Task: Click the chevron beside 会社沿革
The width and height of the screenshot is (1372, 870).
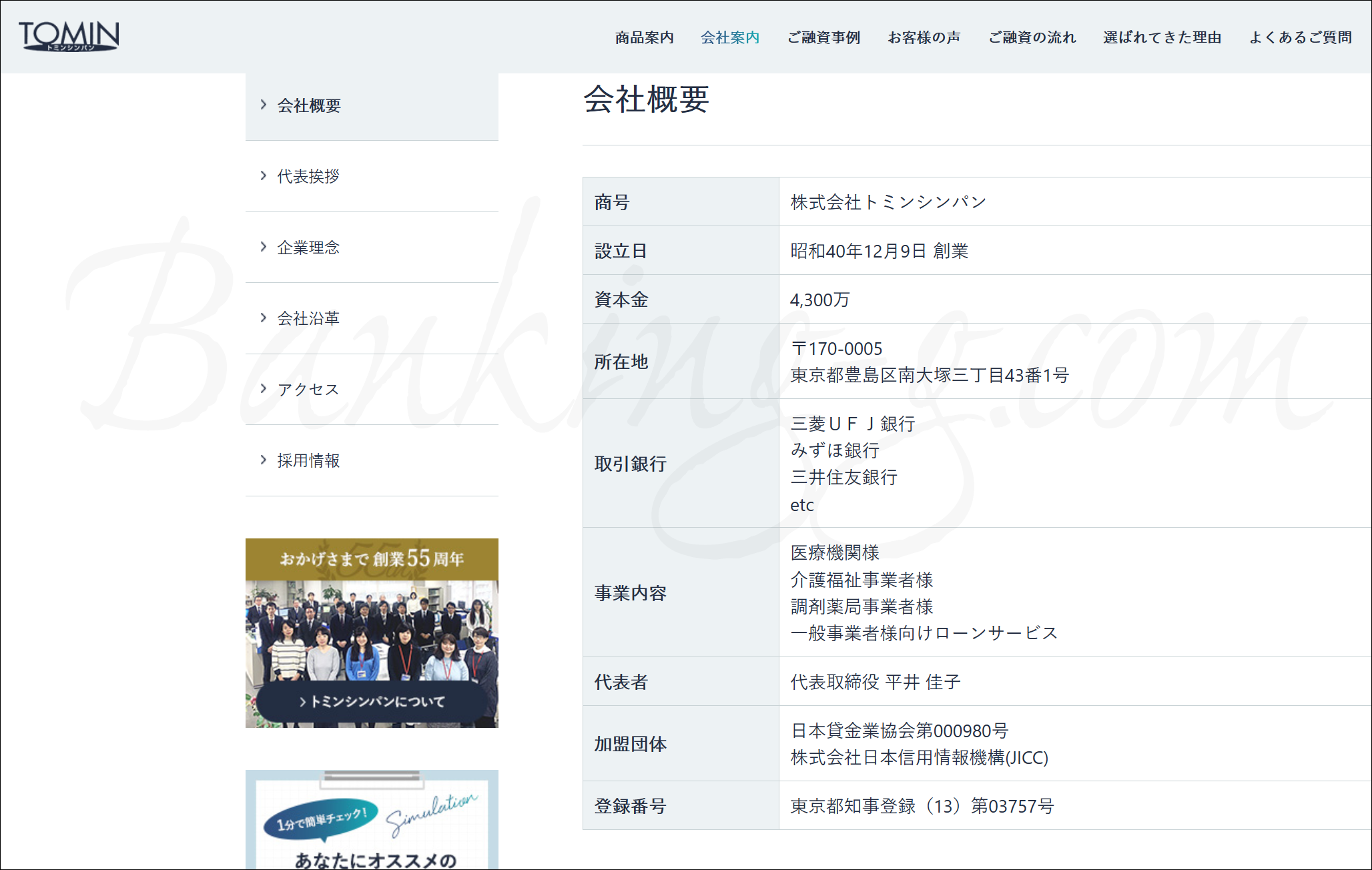Action: [x=263, y=318]
